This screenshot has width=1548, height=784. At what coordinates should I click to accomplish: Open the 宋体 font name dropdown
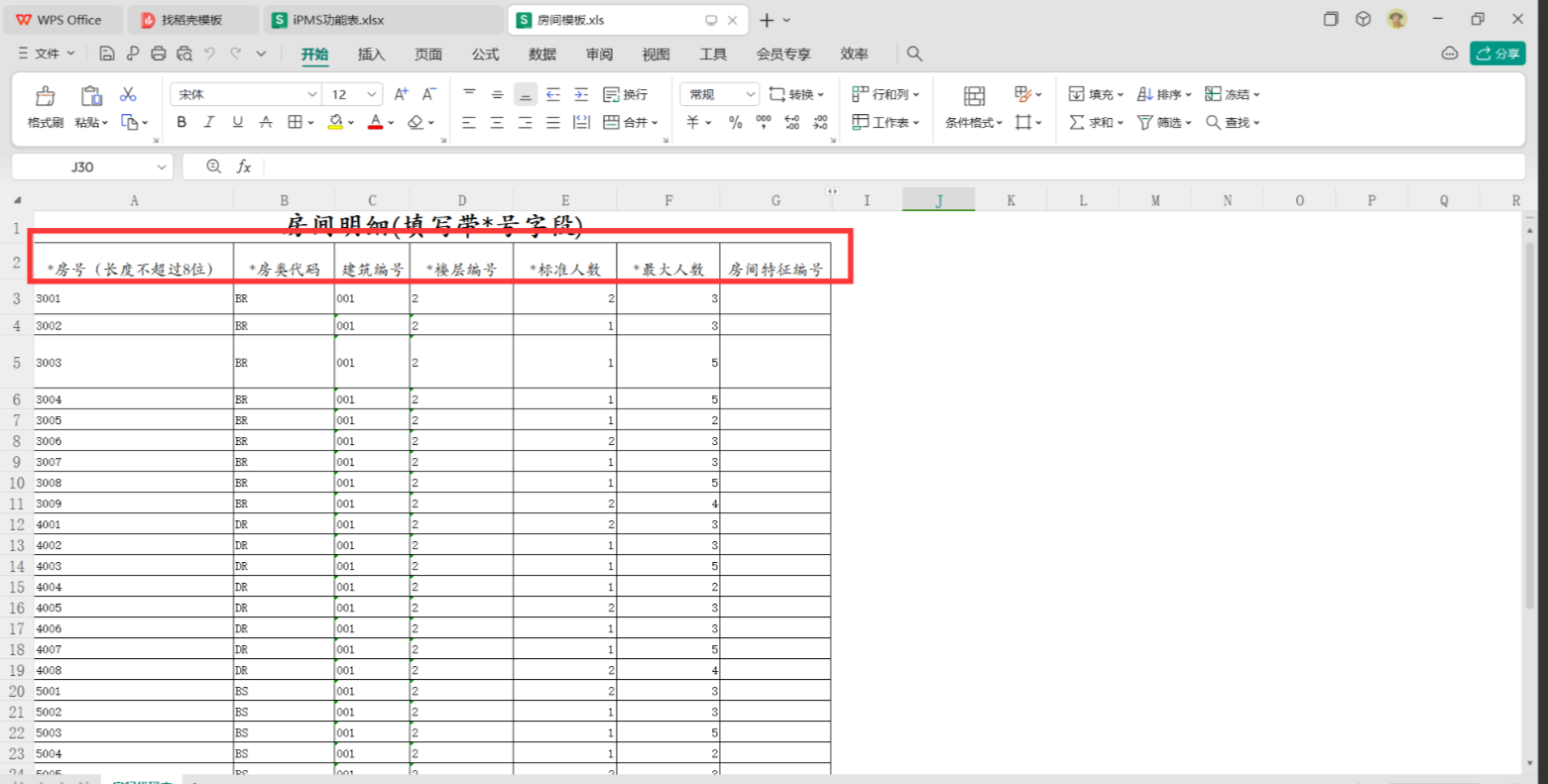pos(311,94)
